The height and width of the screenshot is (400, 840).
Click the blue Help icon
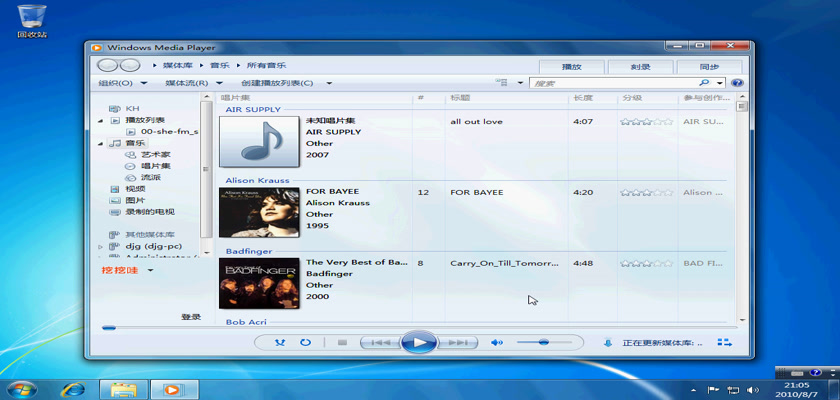[x=737, y=83]
